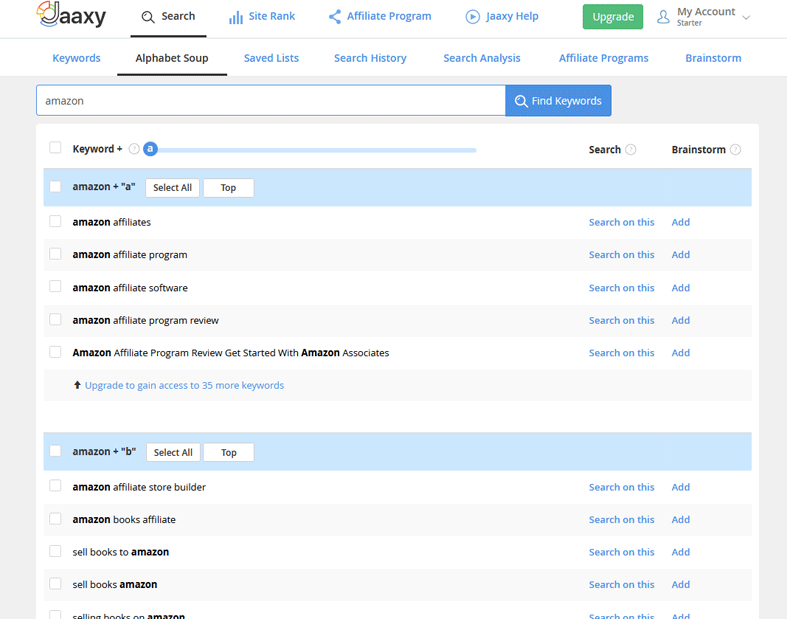Switch to the Saved Lists tab
Image resolution: width=787 pixels, height=619 pixels.
click(271, 58)
